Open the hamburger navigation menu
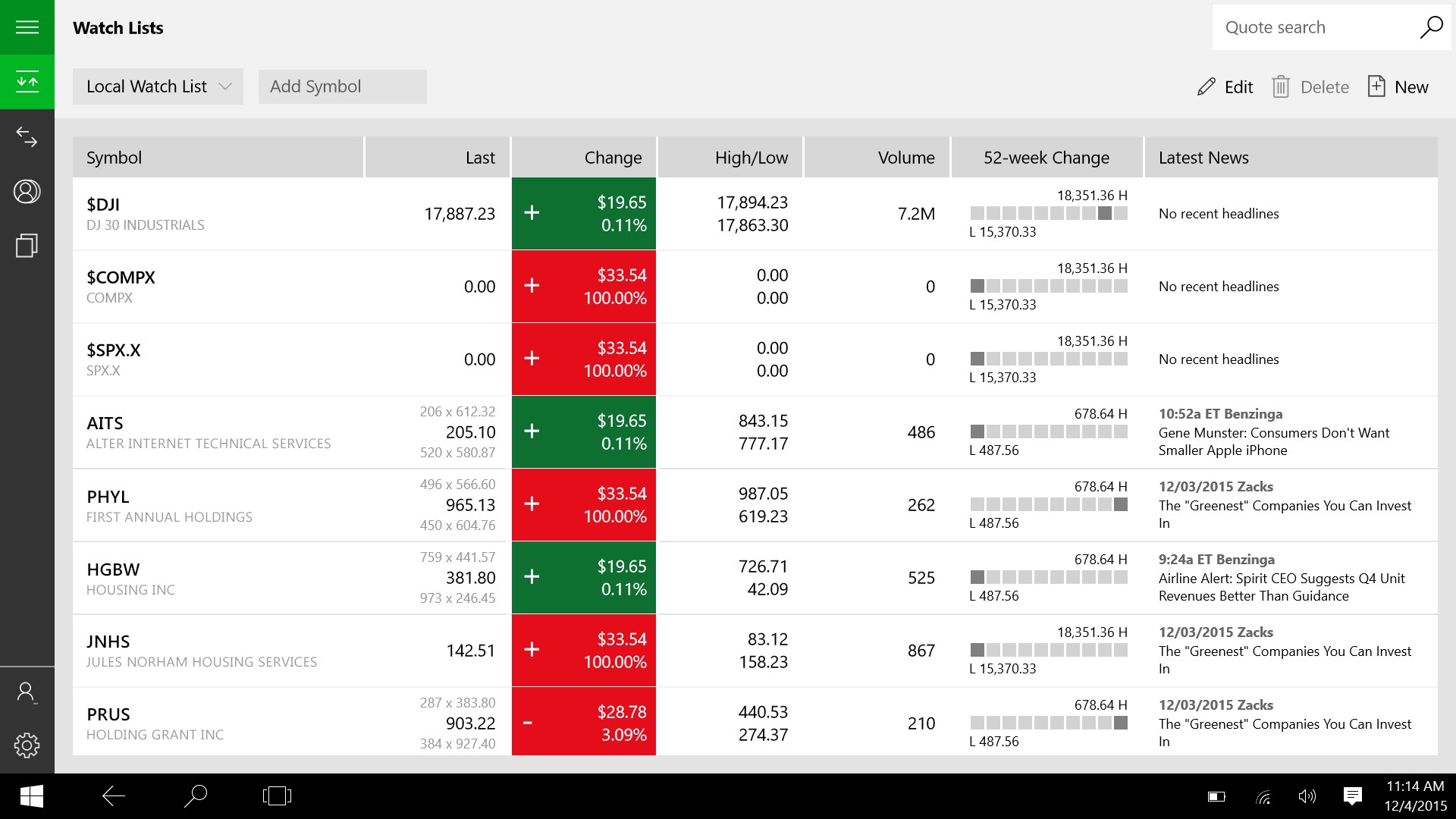Screen dimensions: 1456x819 coord(27,27)
